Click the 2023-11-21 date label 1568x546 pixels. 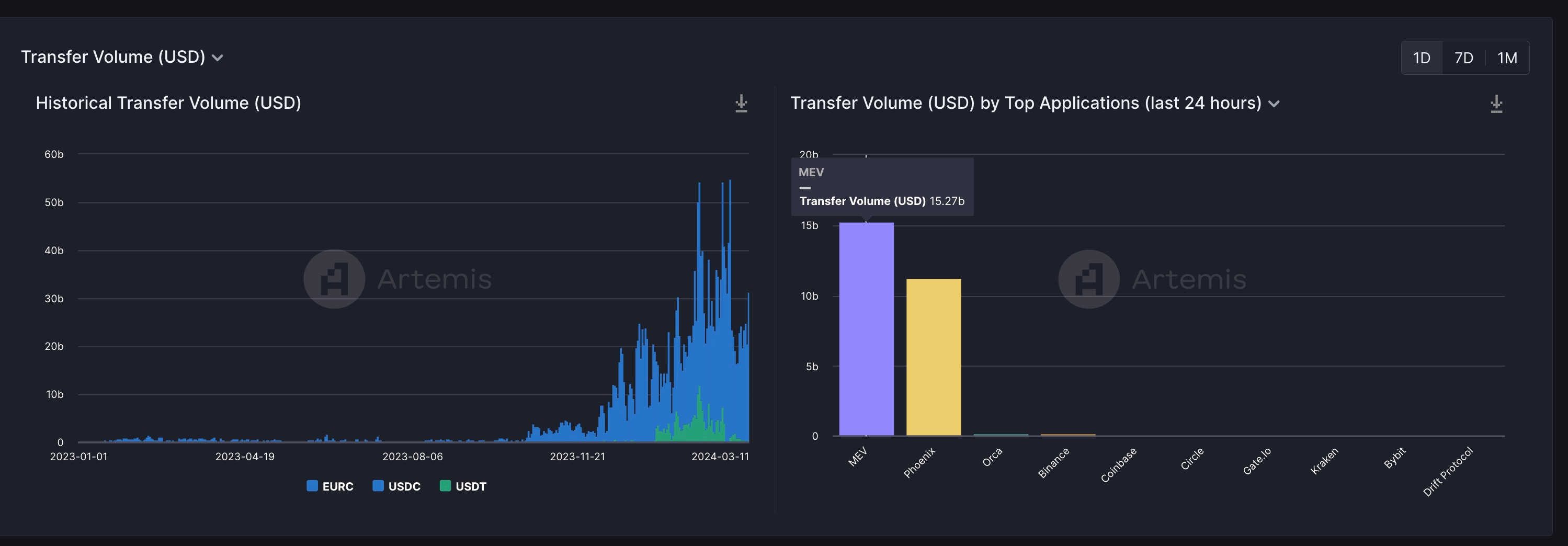tap(577, 457)
